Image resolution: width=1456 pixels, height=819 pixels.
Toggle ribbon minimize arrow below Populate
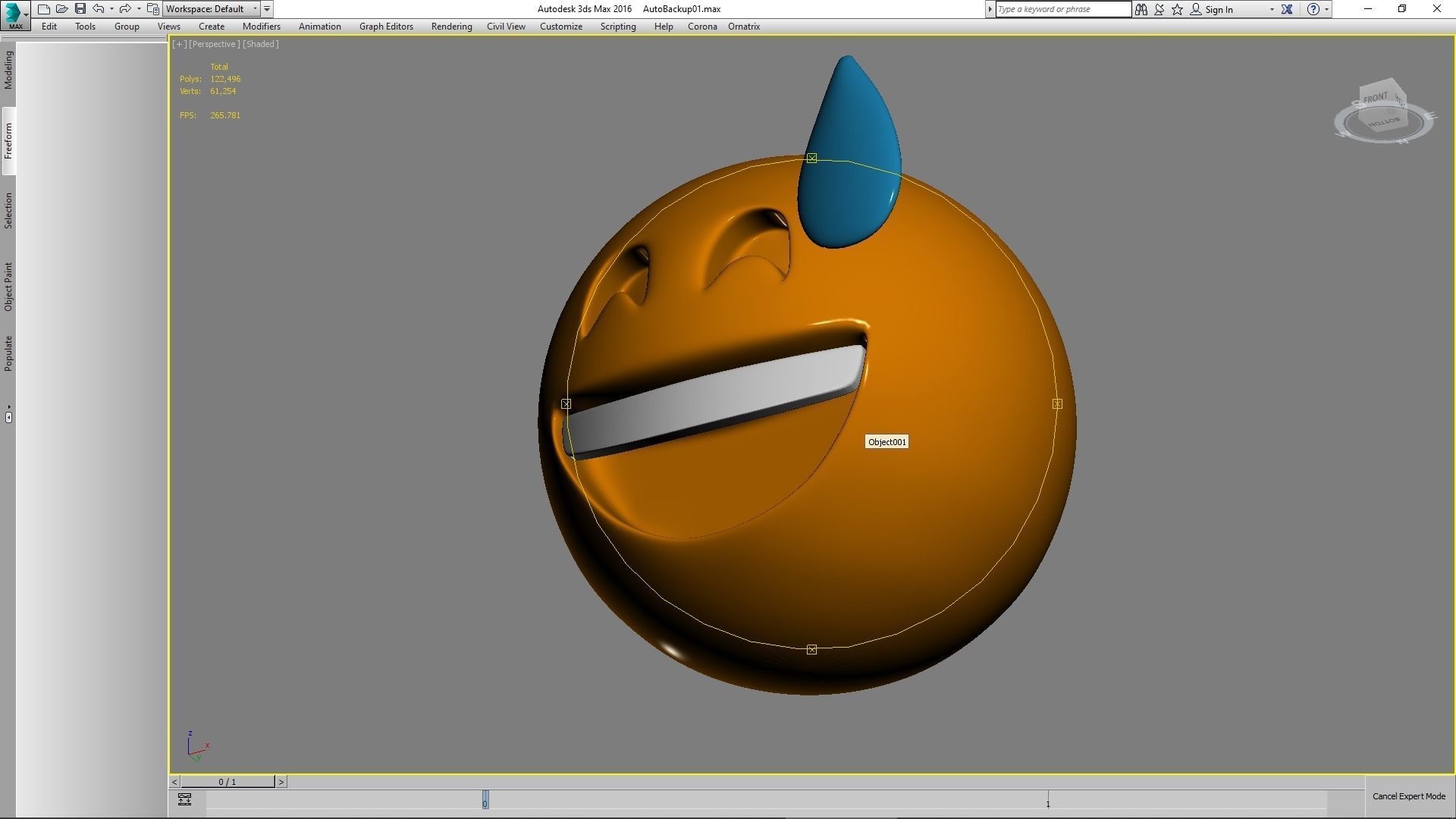coord(8,416)
